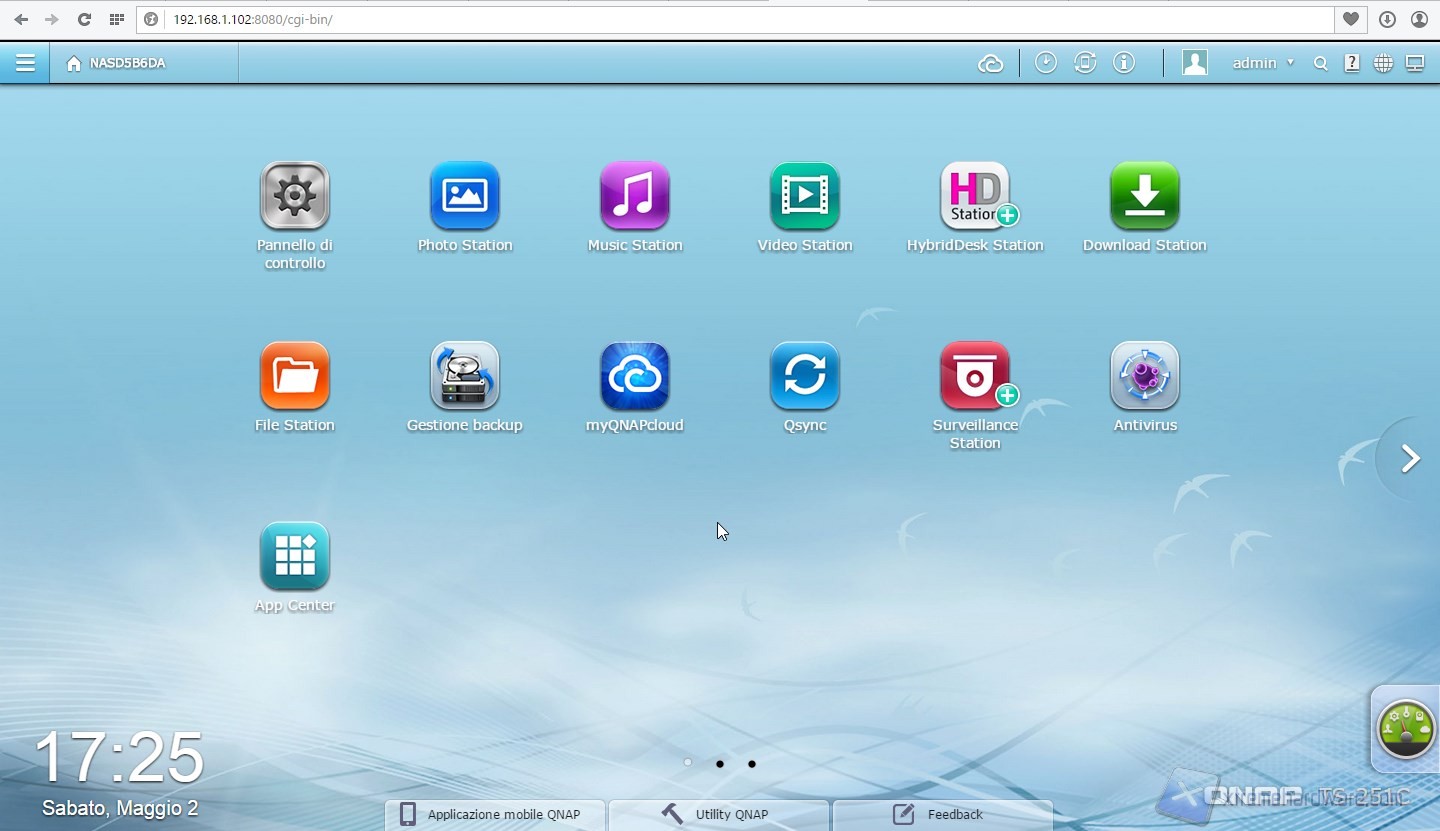The height and width of the screenshot is (831, 1440).
Task: Click the browser address bar
Action: coord(740,19)
